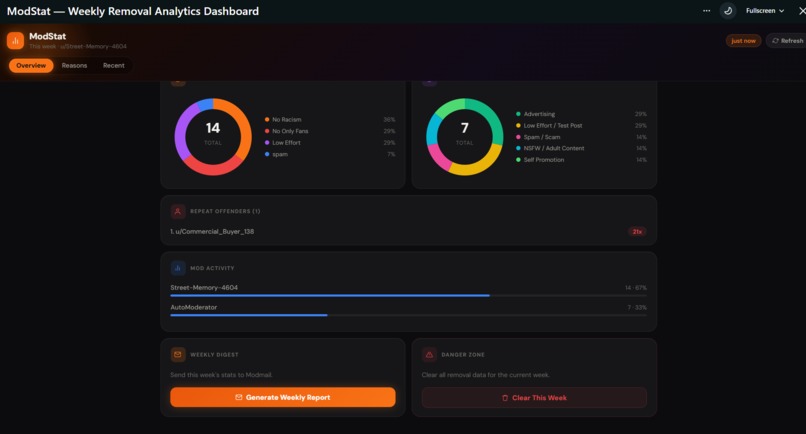Click the pink Spam / Scam legend dot
Screen dimensions: 806x434
click(x=518, y=137)
